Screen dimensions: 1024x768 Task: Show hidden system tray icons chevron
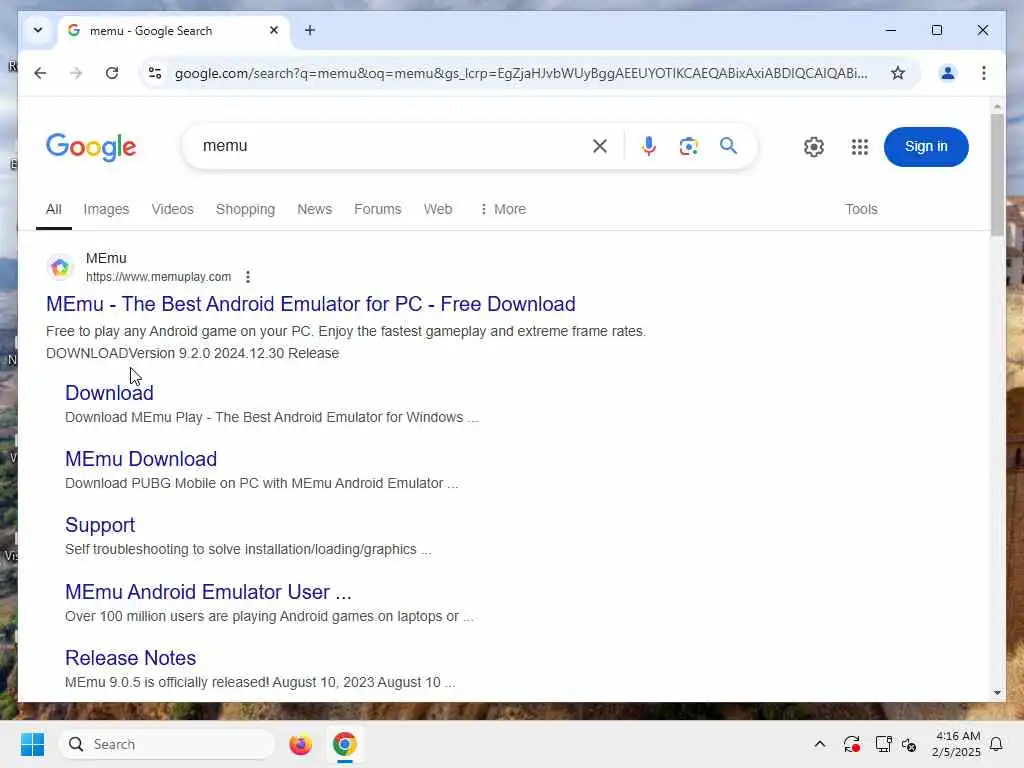pyautogui.click(x=820, y=744)
